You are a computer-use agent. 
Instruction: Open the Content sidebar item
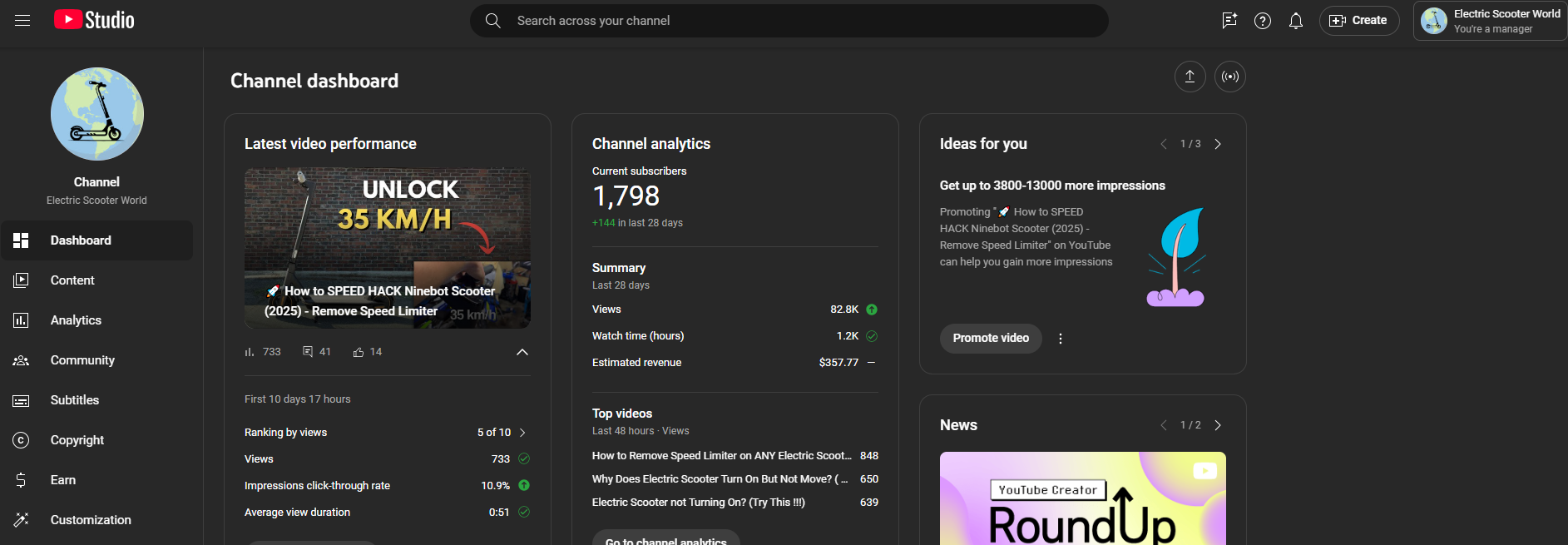[97, 280]
